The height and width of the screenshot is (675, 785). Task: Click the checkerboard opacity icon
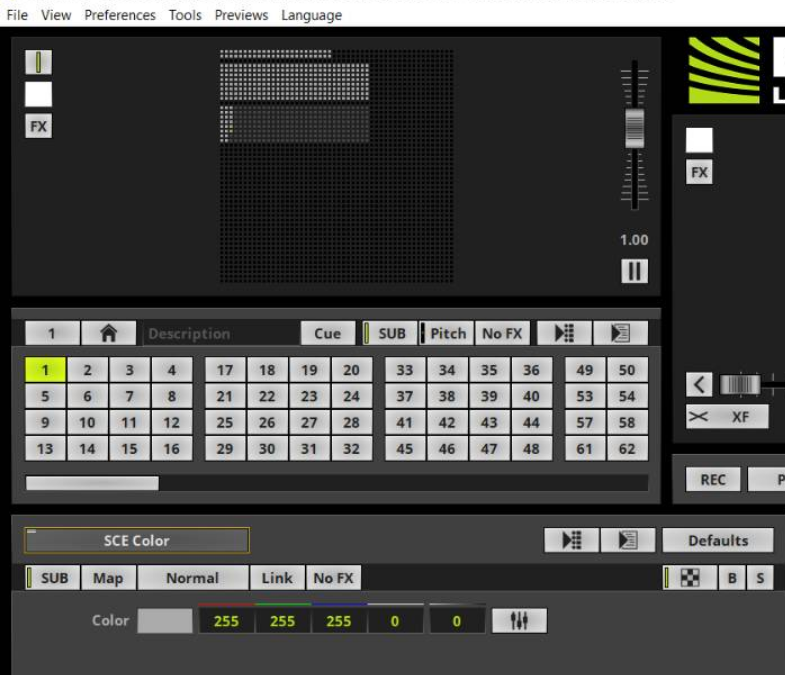(x=690, y=578)
